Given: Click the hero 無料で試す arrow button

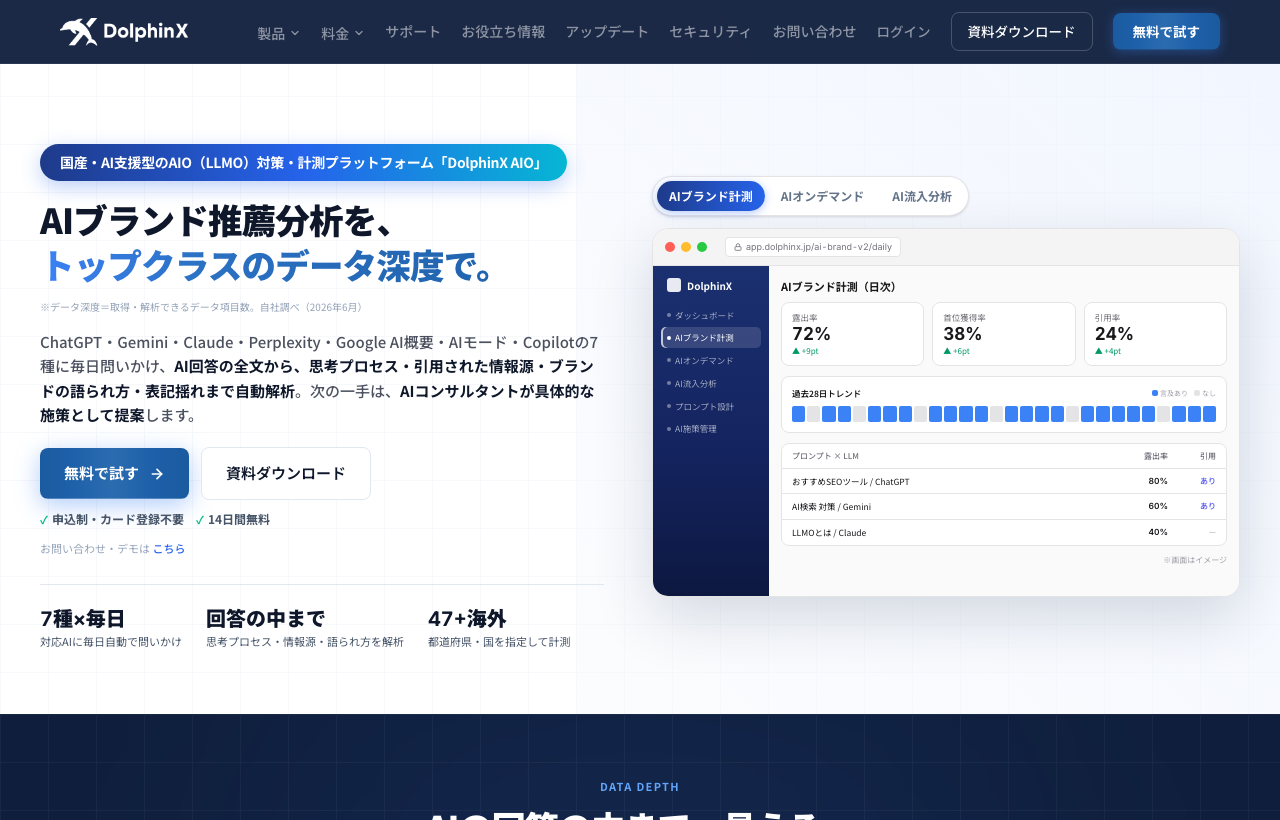Looking at the screenshot, I should 114,474.
